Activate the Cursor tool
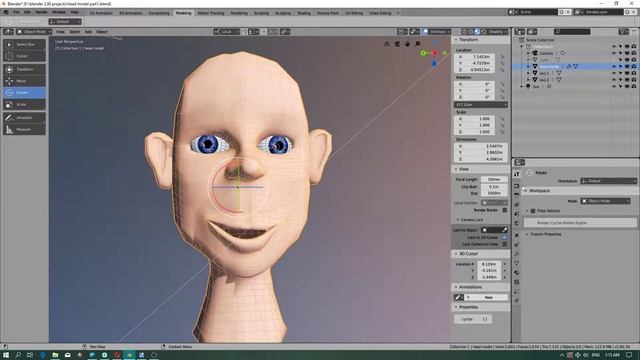 pos(24,56)
